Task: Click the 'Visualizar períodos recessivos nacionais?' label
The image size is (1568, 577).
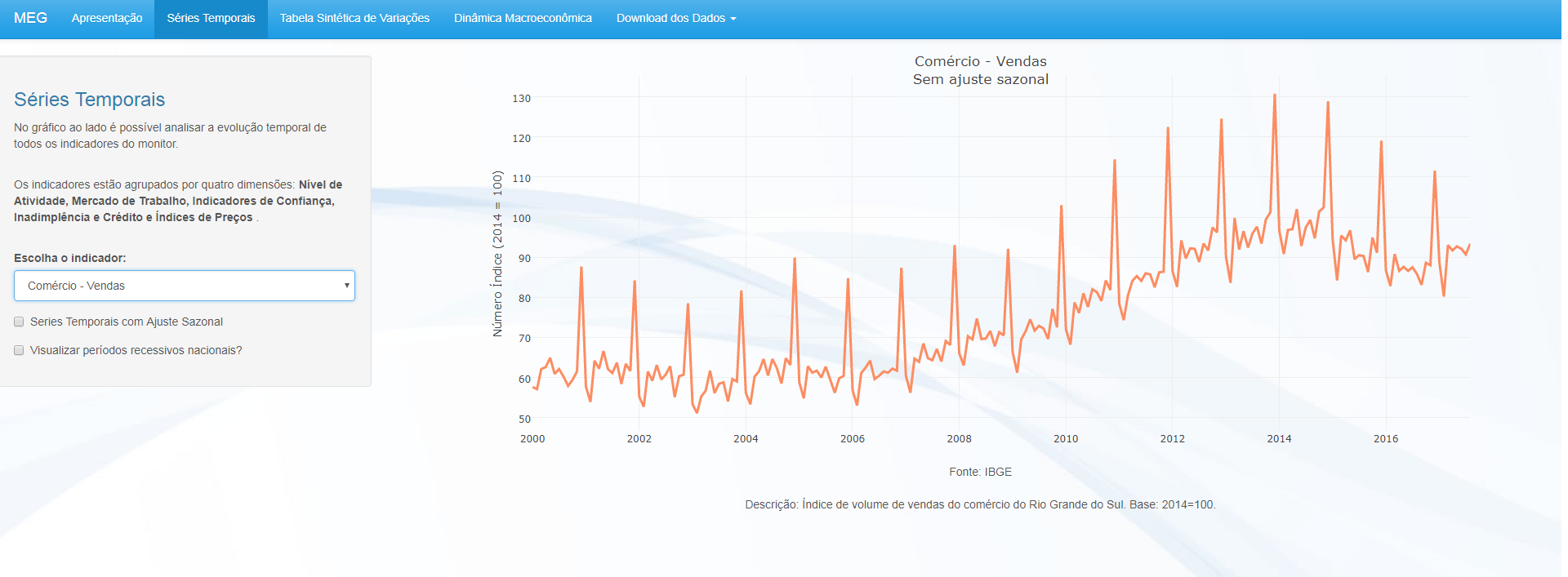Action: [136, 350]
